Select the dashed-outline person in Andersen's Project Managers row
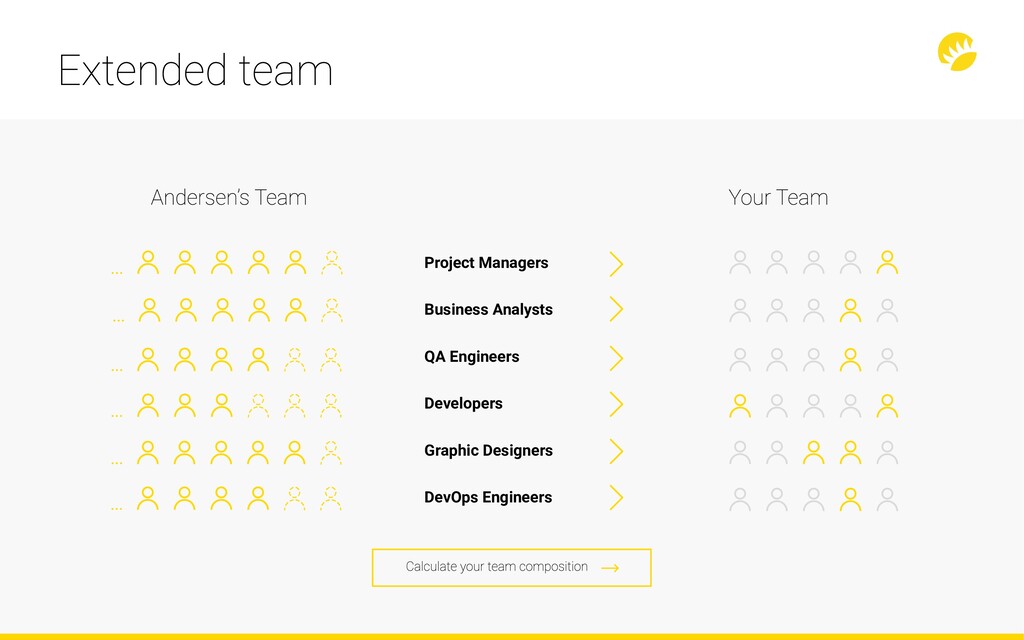 pyautogui.click(x=332, y=263)
